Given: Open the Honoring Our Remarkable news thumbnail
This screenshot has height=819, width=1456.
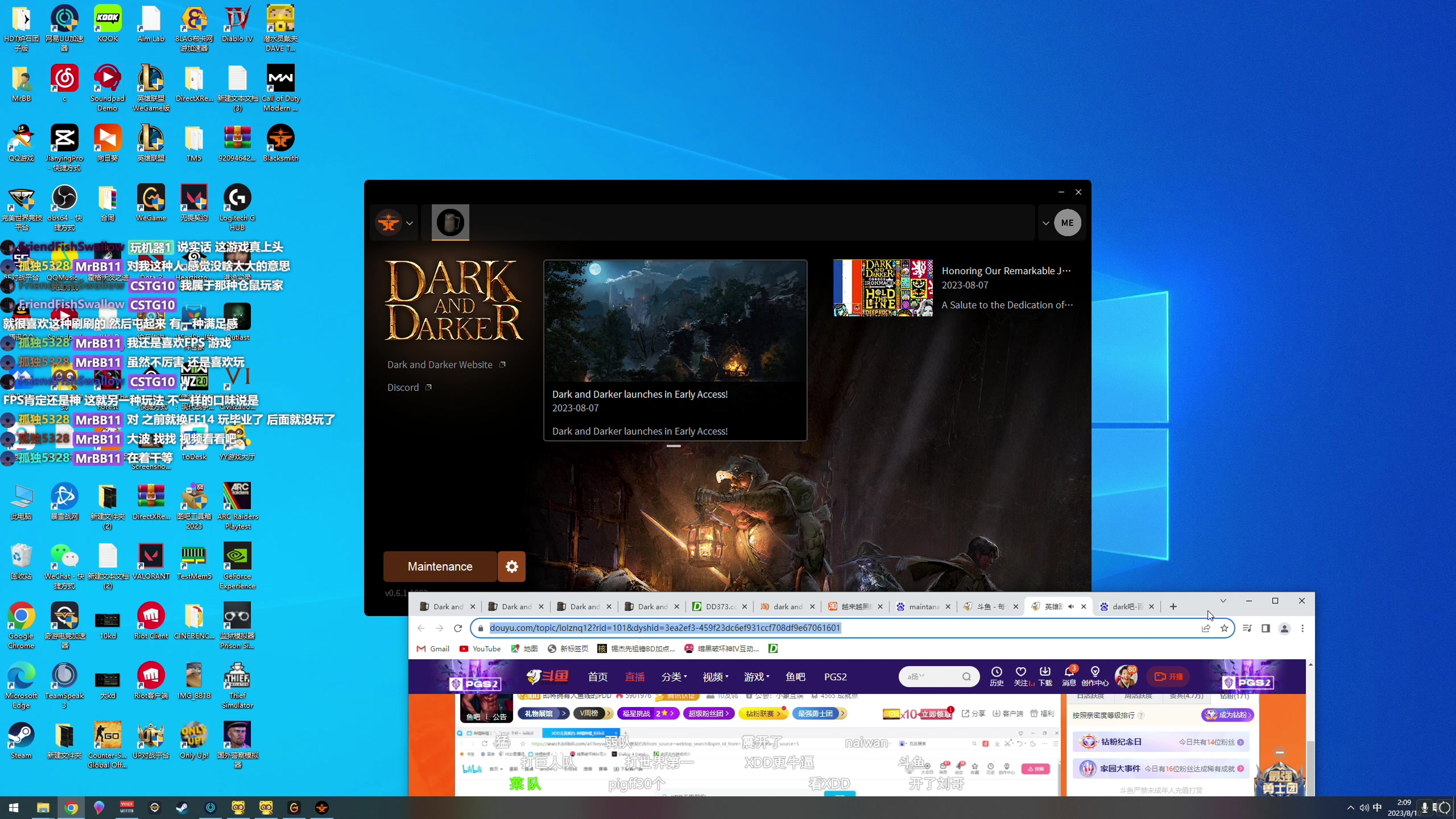Looking at the screenshot, I should 883,288.
